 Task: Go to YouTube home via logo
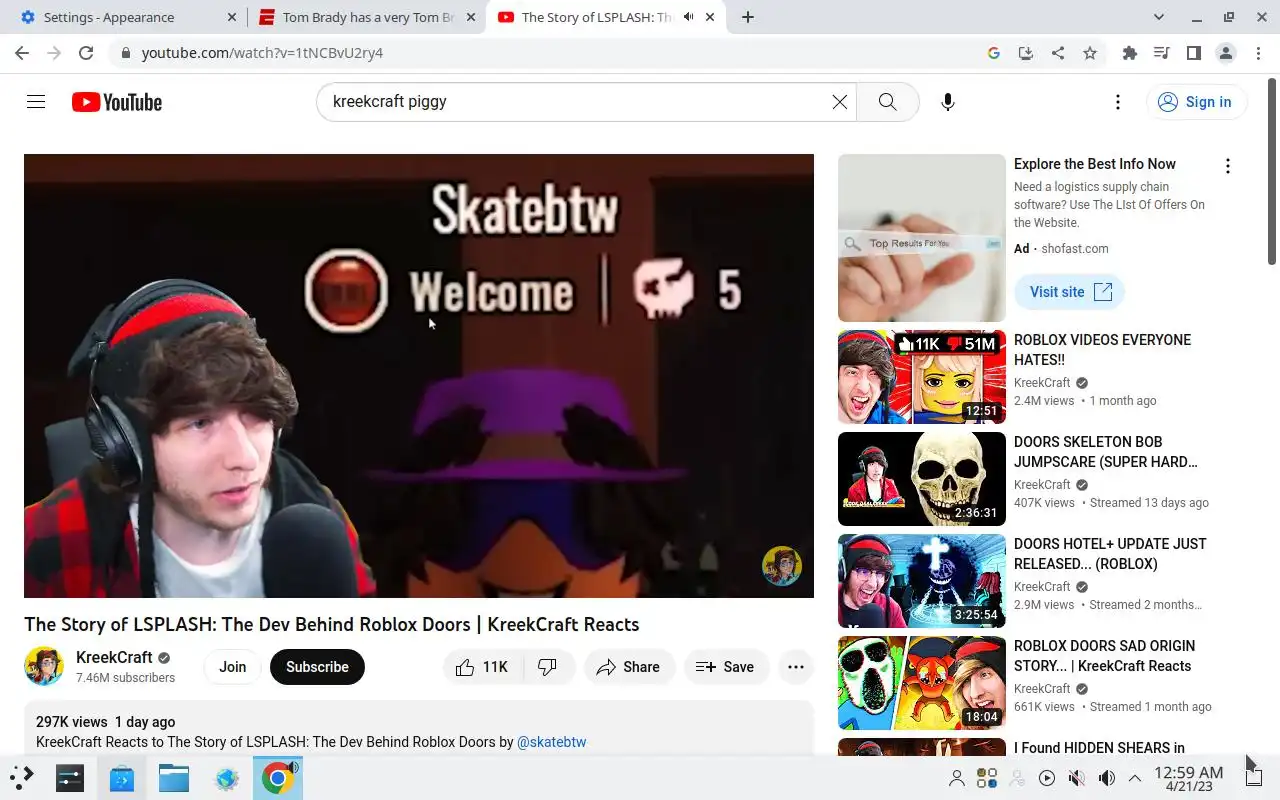coord(117,102)
